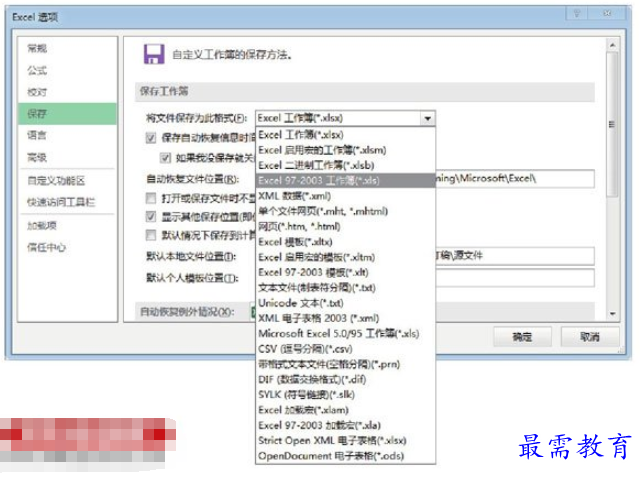Go to 自定义功能区 category
This screenshot has width=640, height=478.
[x=67, y=180]
